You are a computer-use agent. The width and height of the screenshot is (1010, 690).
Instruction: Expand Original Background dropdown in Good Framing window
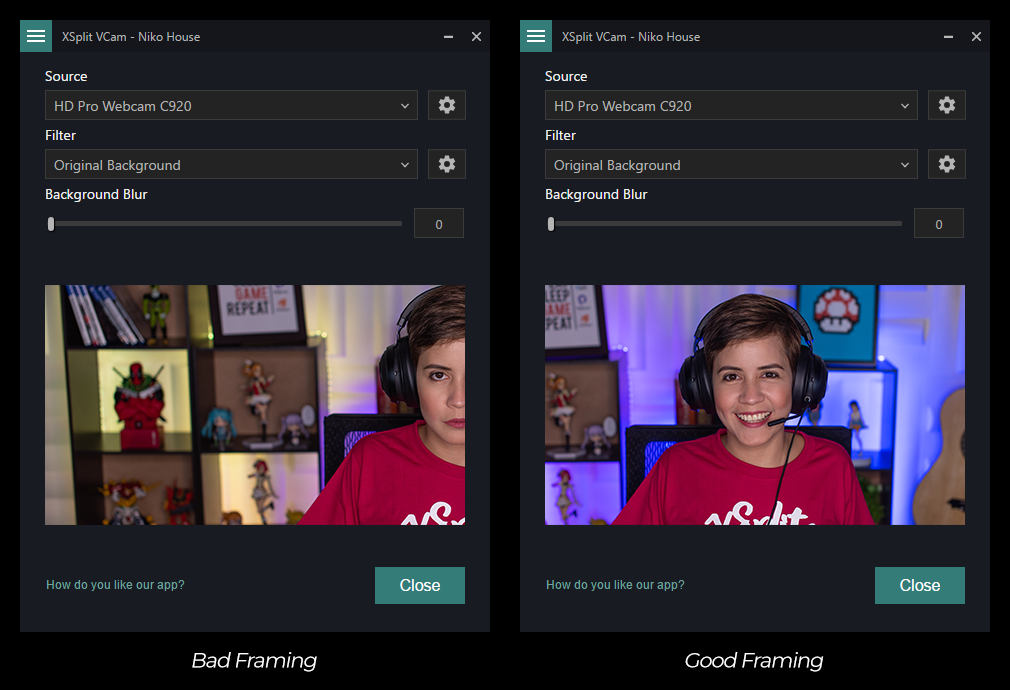point(731,164)
